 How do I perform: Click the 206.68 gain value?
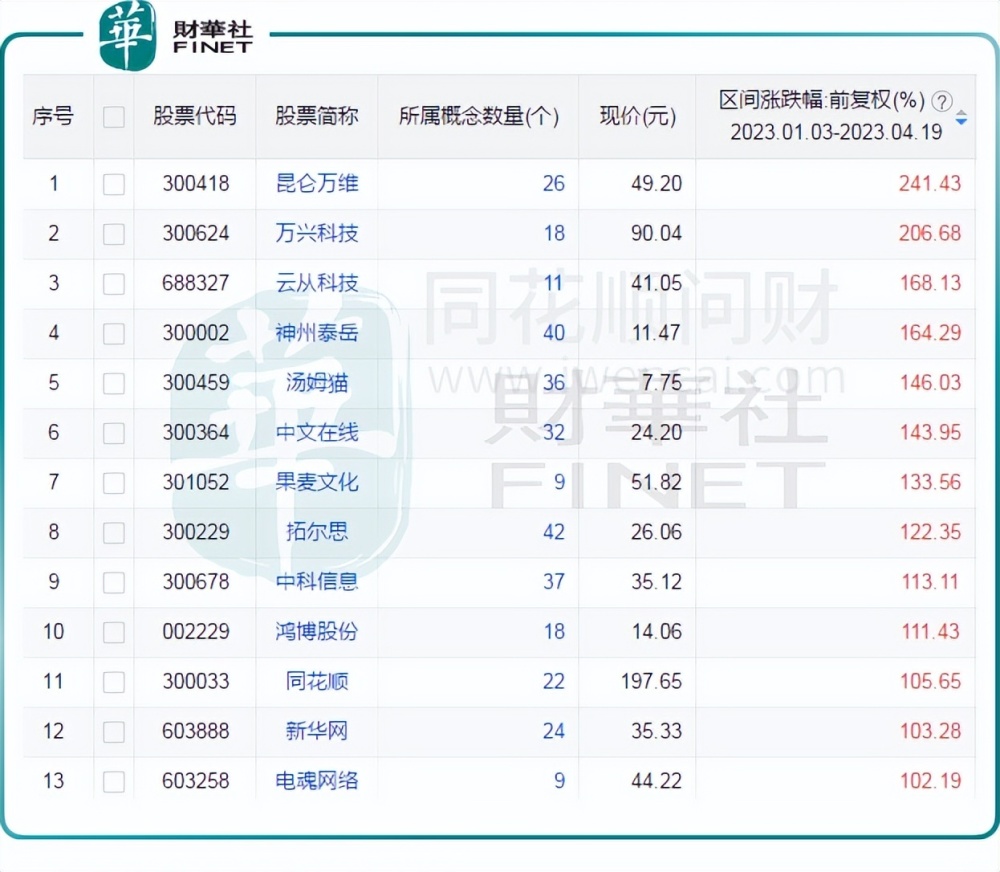930,233
